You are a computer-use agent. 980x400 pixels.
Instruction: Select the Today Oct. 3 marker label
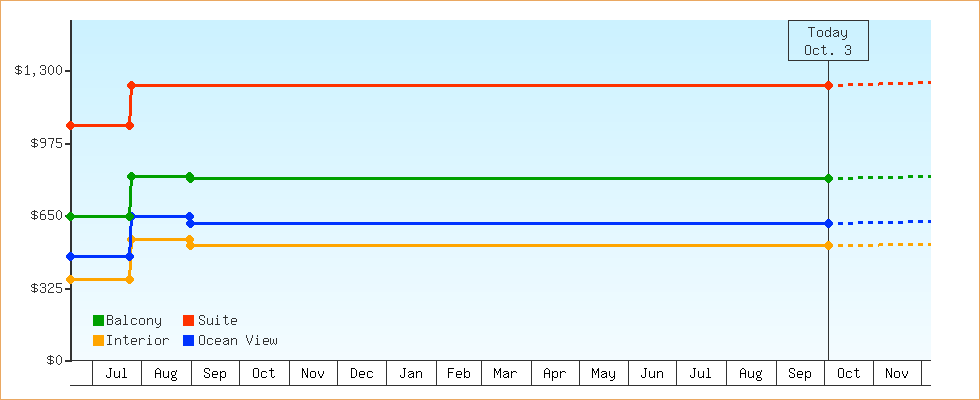pyautogui.click(x=827, y=41)
